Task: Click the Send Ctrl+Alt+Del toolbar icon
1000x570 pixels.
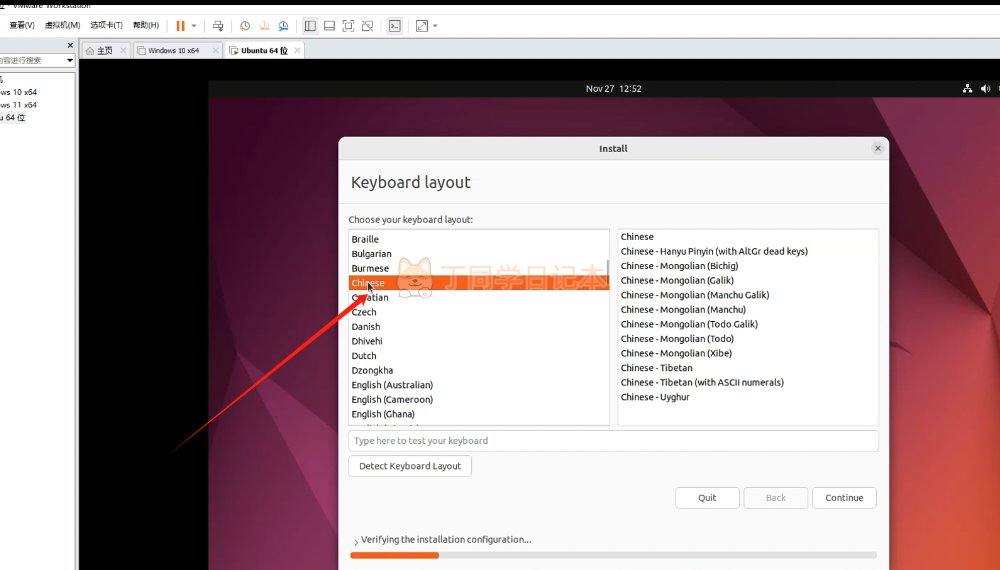Action: click(218, 26)
